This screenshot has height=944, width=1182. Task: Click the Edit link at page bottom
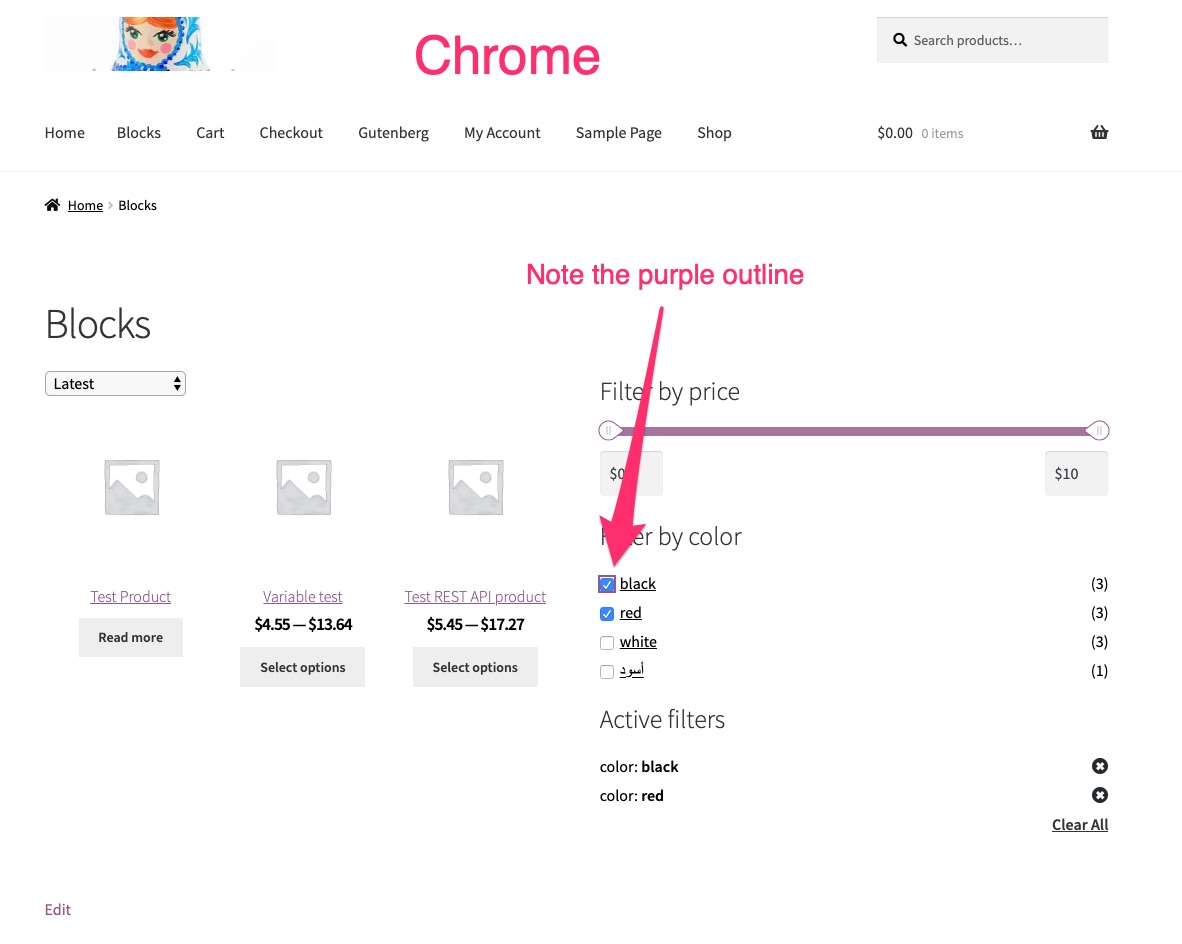[57, 909]
